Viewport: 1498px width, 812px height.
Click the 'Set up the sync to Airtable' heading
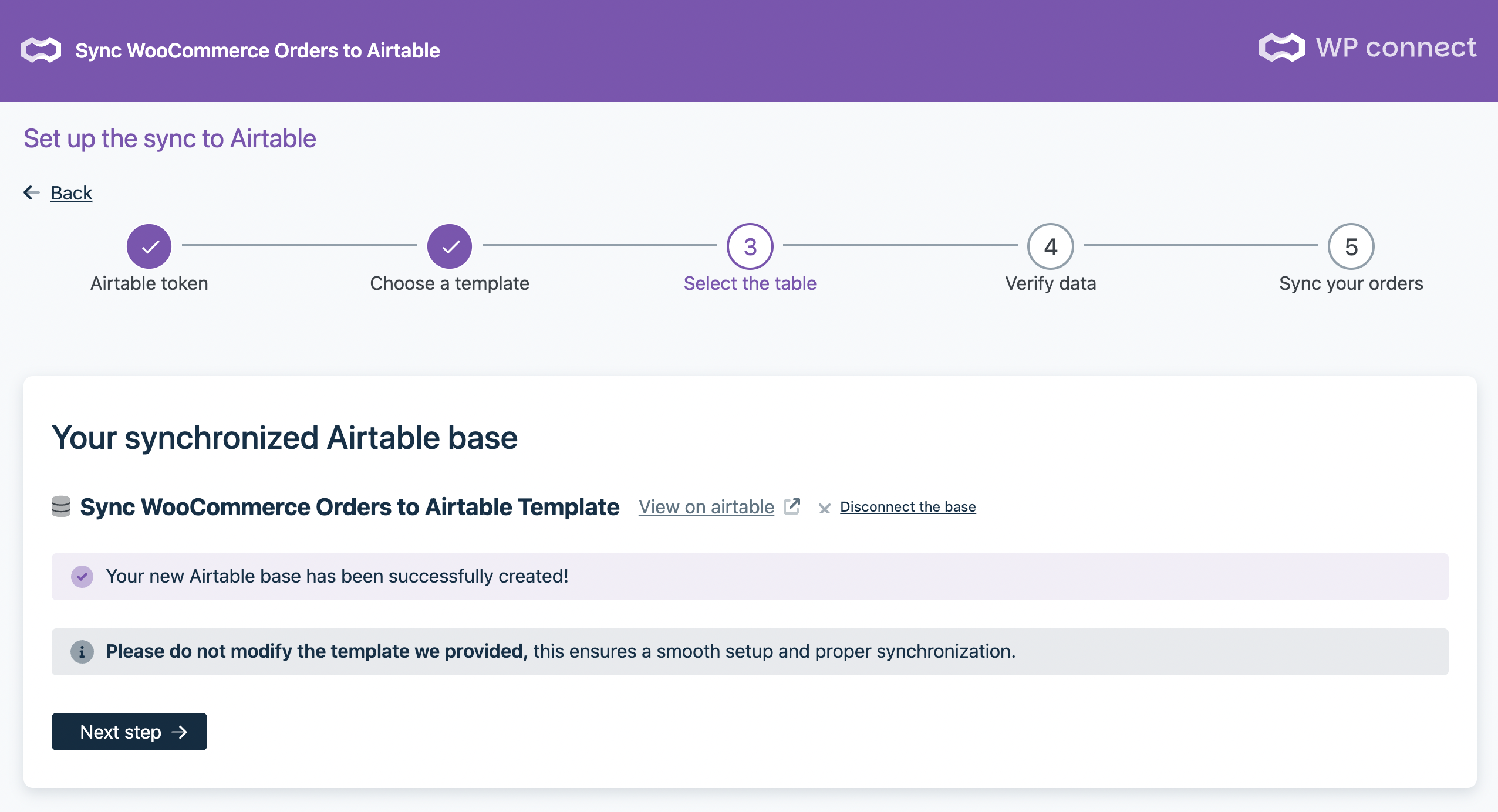pyautogui.click(x=170, y=139)
